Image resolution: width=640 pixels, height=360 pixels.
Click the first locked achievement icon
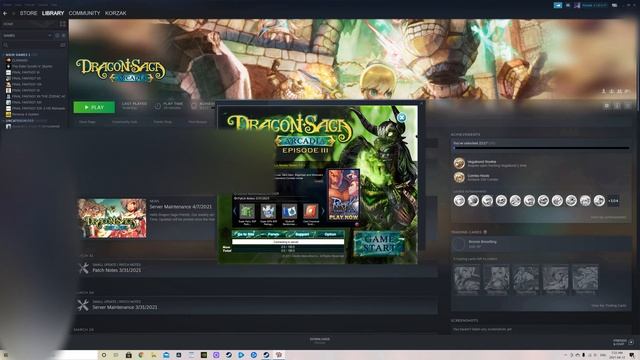pyautogui.click(x=459, y=201)
